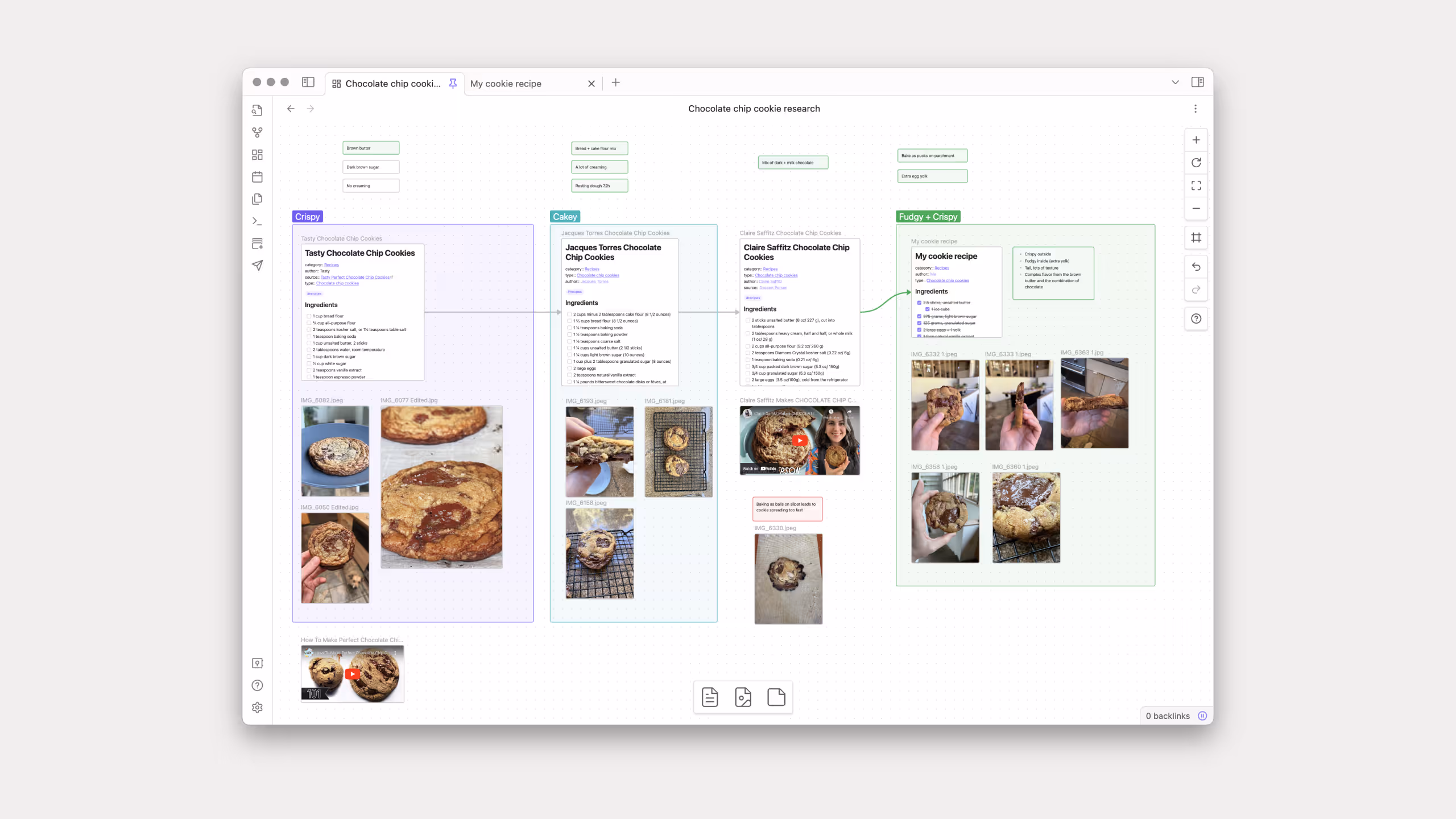Click the 'Tasty Perfect Chocolate Chip Cookies' source link

[355, 278]
